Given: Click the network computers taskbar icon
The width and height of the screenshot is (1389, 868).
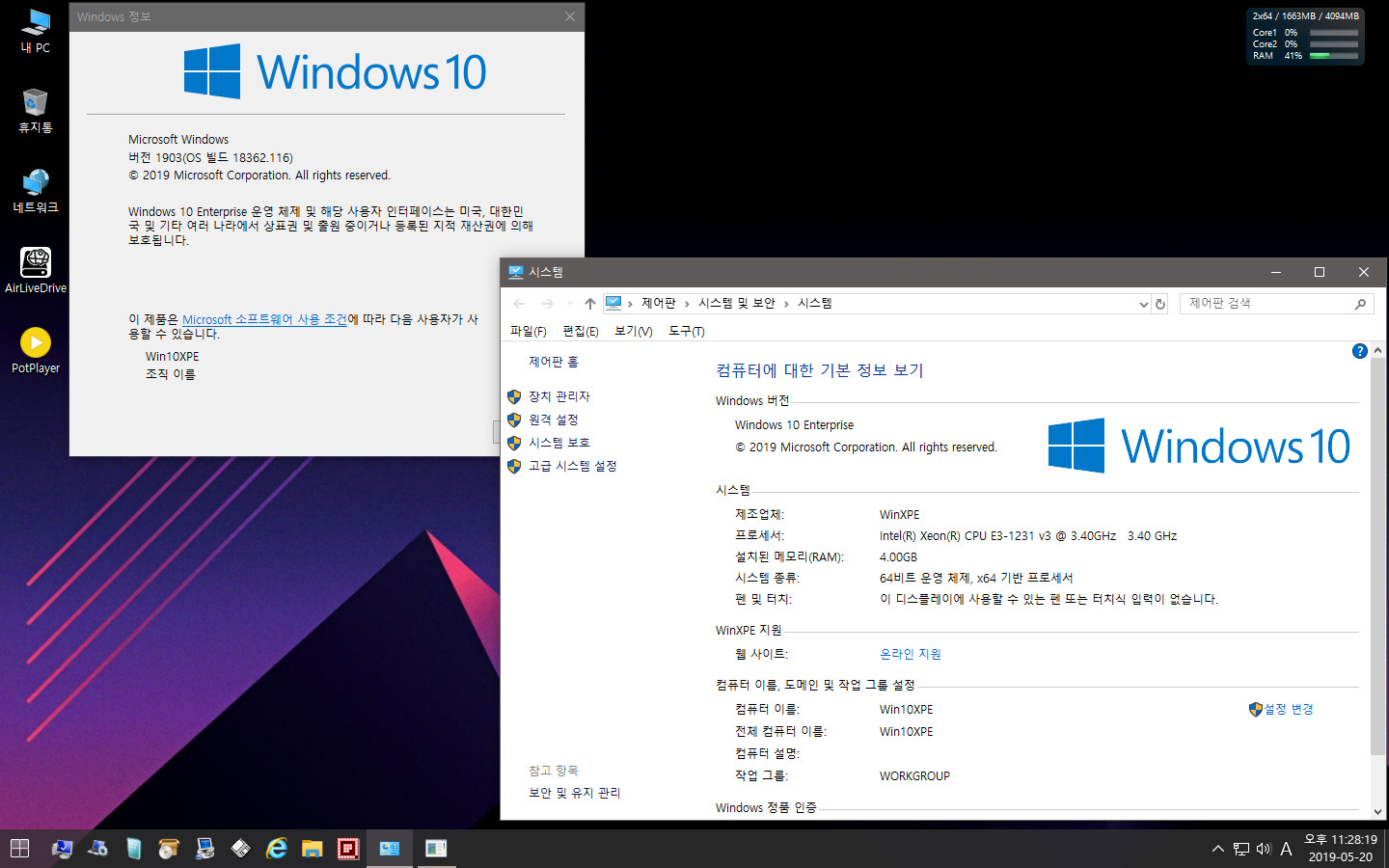Looking at the screenshot, I should pyautogui.click(x=204, y=849).
